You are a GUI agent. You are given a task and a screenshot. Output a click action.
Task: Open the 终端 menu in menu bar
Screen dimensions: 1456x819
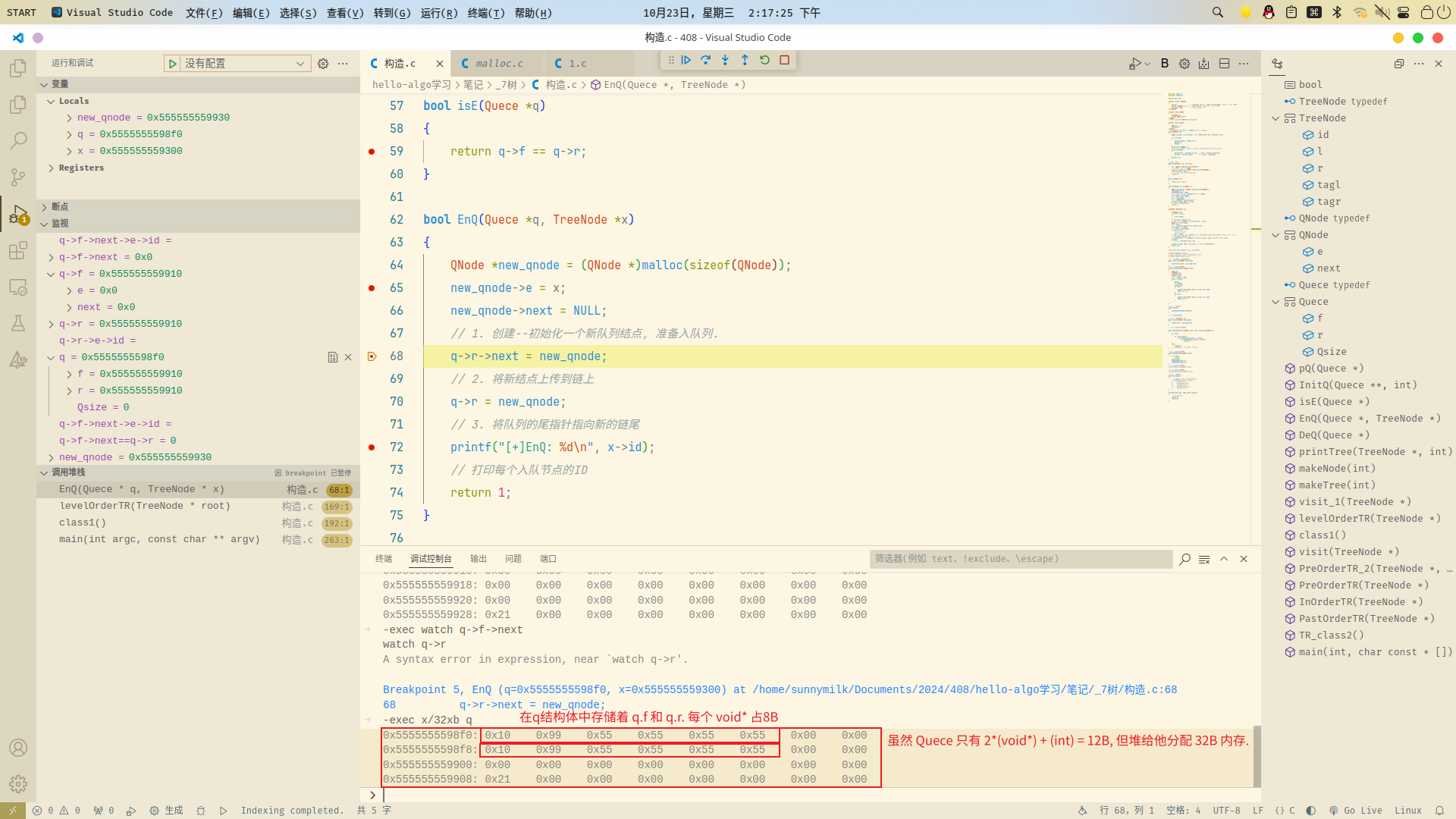coord(485,13)
